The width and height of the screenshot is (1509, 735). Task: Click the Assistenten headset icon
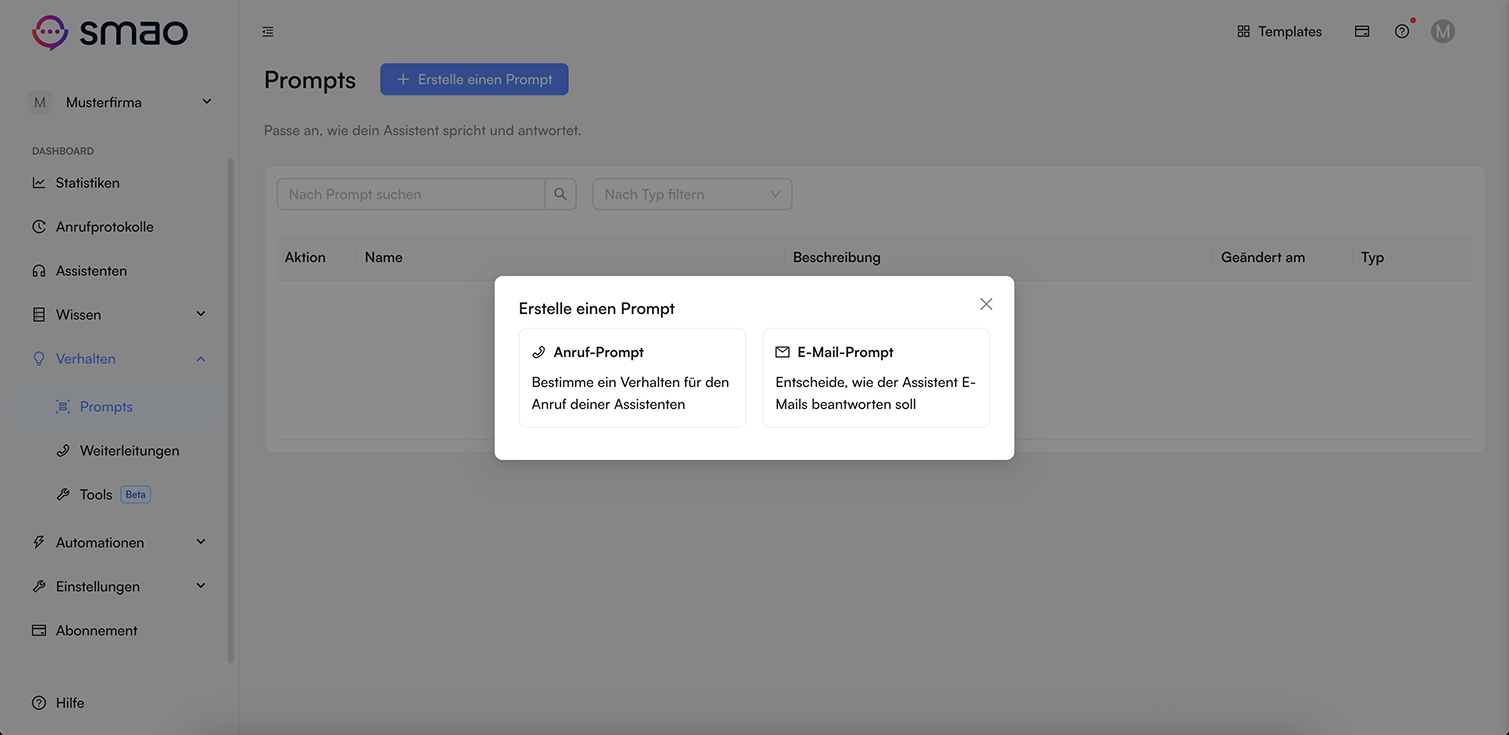39,271
